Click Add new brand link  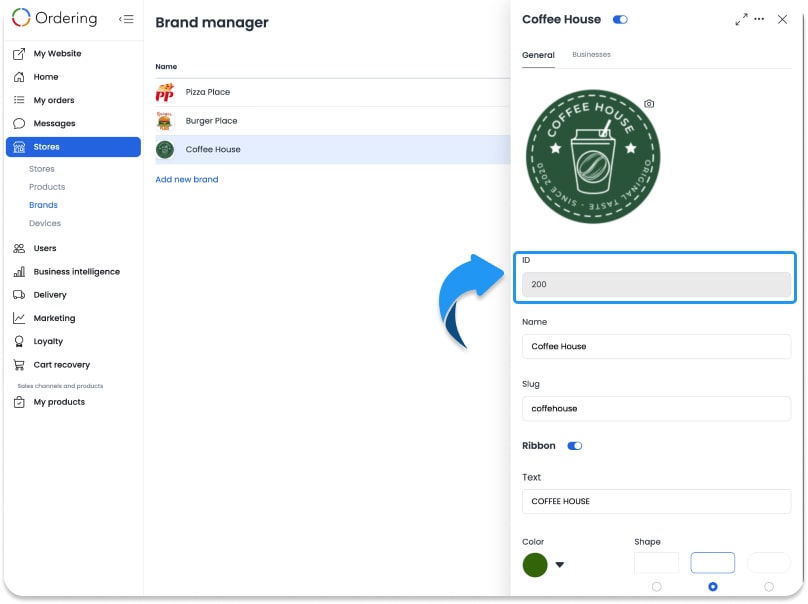187,179
